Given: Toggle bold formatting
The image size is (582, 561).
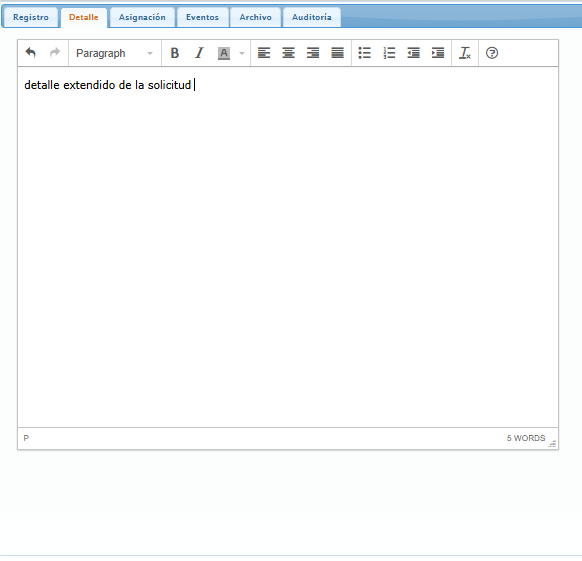Looking at the screenshot, I should click(x=174, y=53).
